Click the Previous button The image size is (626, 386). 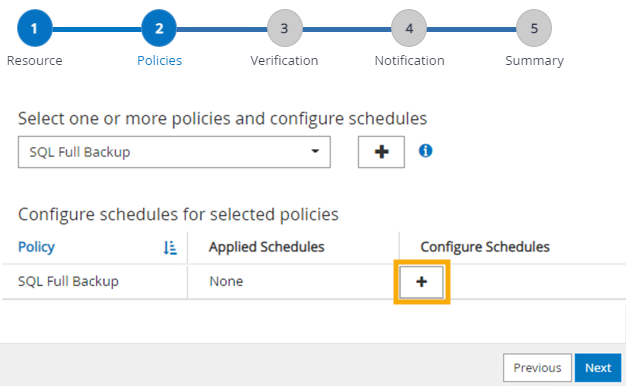[x=537, y=368]
